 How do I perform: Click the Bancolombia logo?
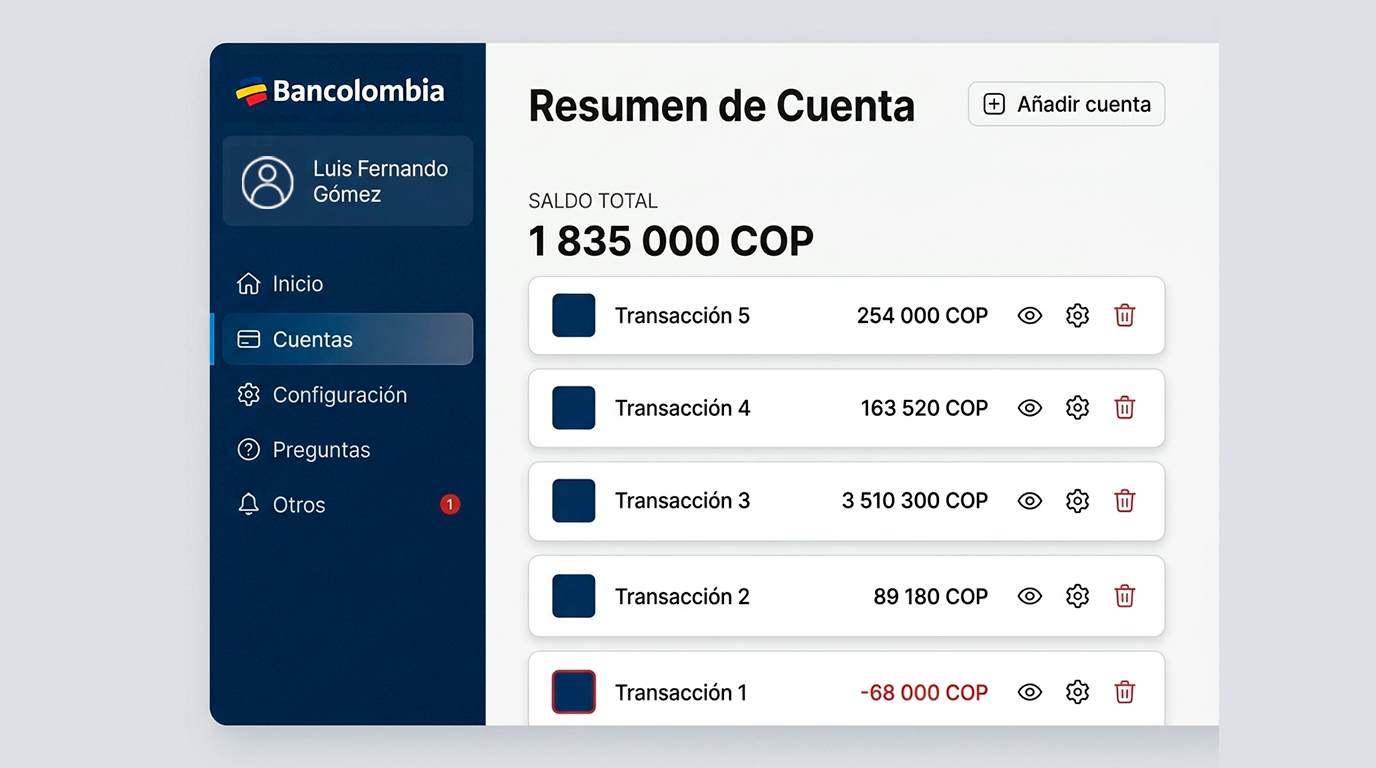[x=340, y=91]
